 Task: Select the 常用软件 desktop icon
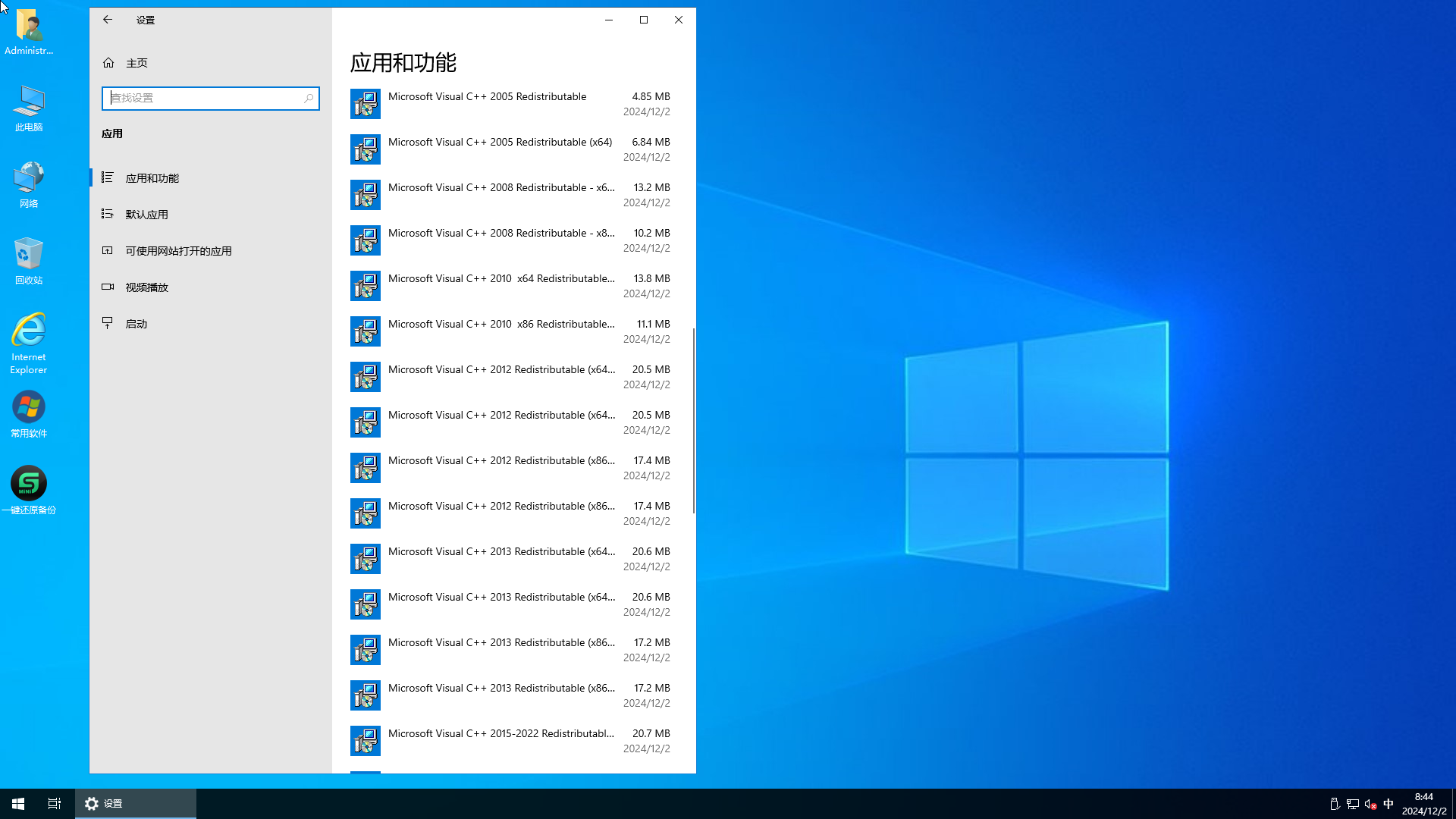[x=29, y=414]
